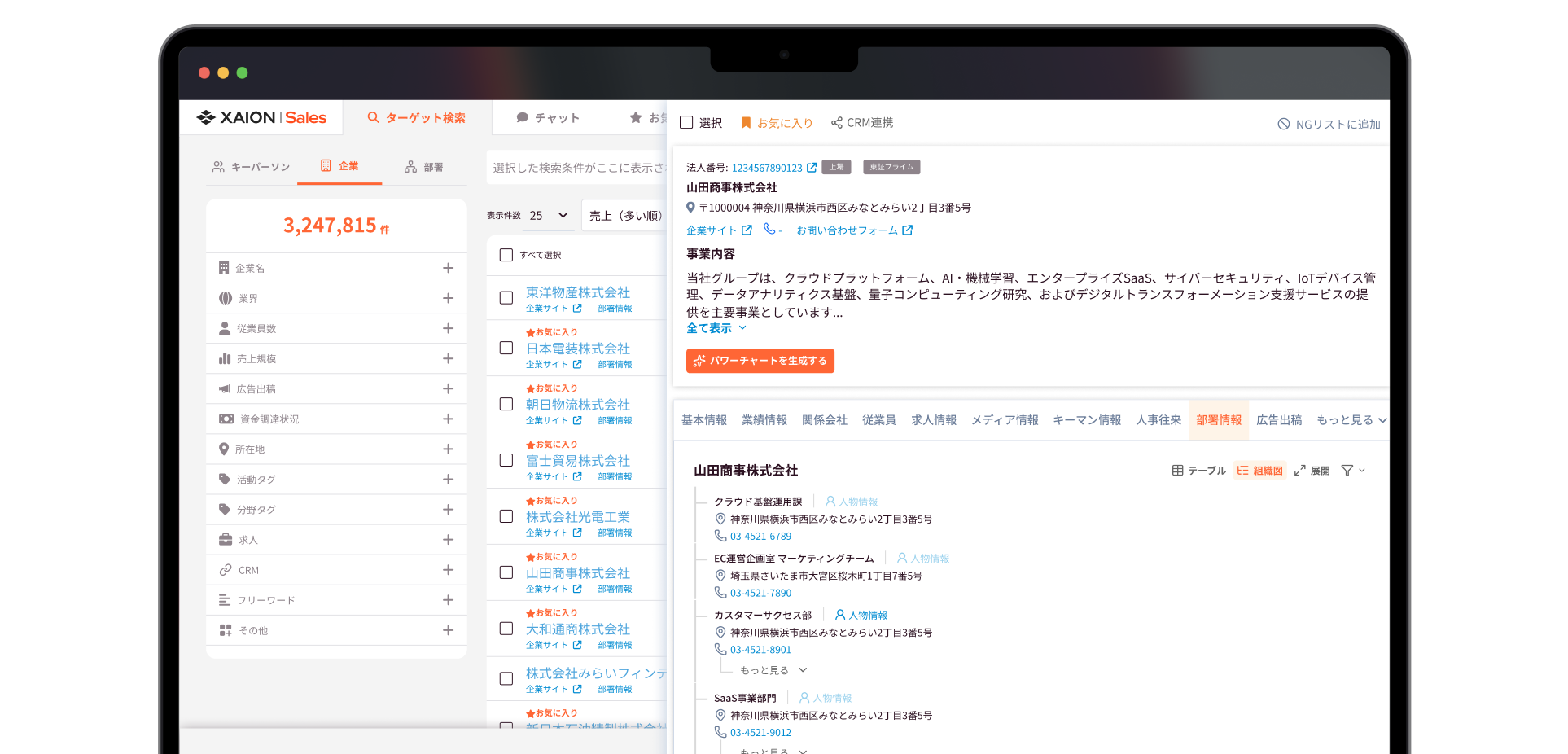Open 企業サイト external link icon in detail
Viewport: 1568px width, 754px height.
click(747, 230)
